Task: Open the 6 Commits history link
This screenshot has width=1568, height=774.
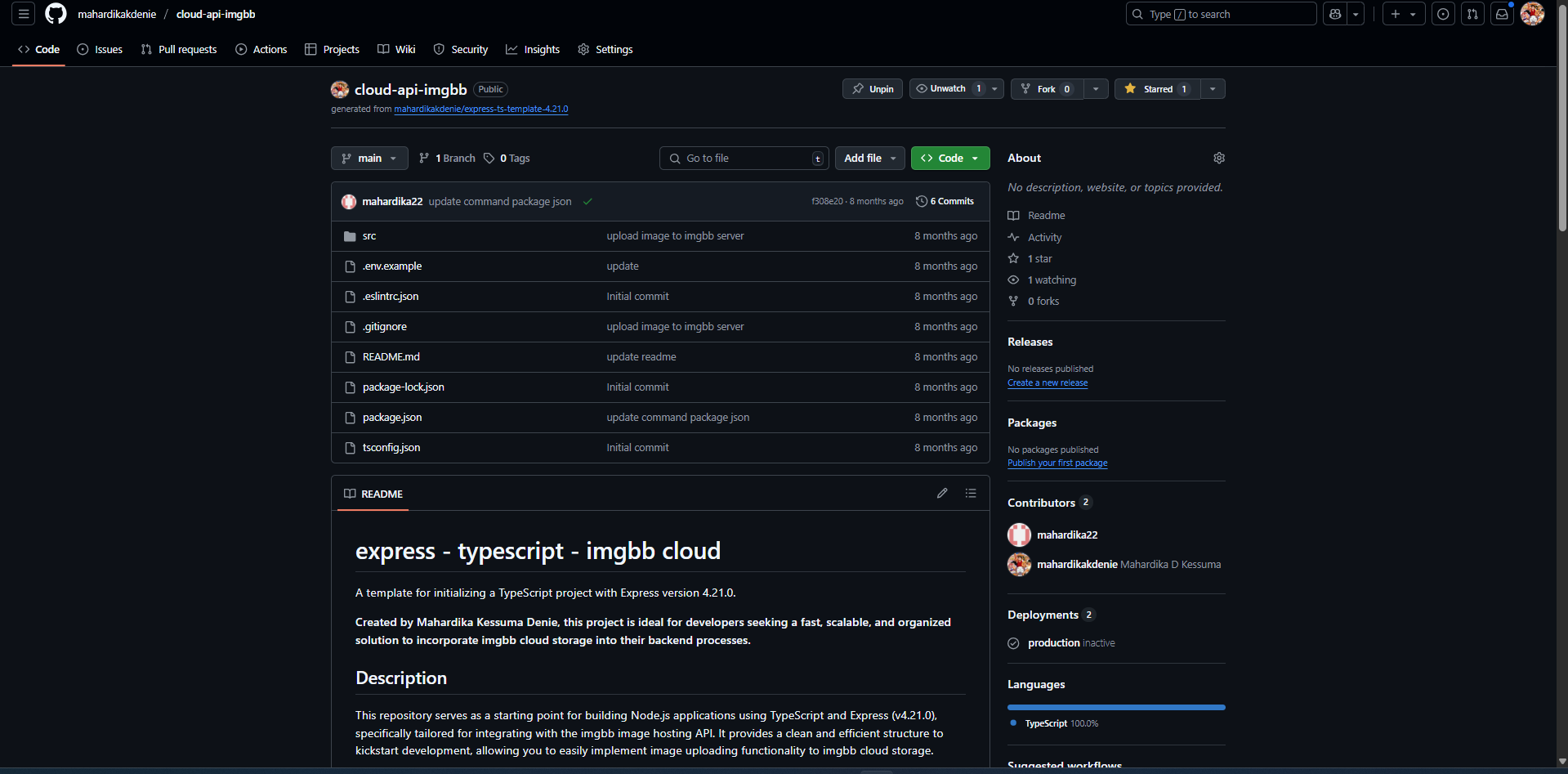Action: (945, 202)
